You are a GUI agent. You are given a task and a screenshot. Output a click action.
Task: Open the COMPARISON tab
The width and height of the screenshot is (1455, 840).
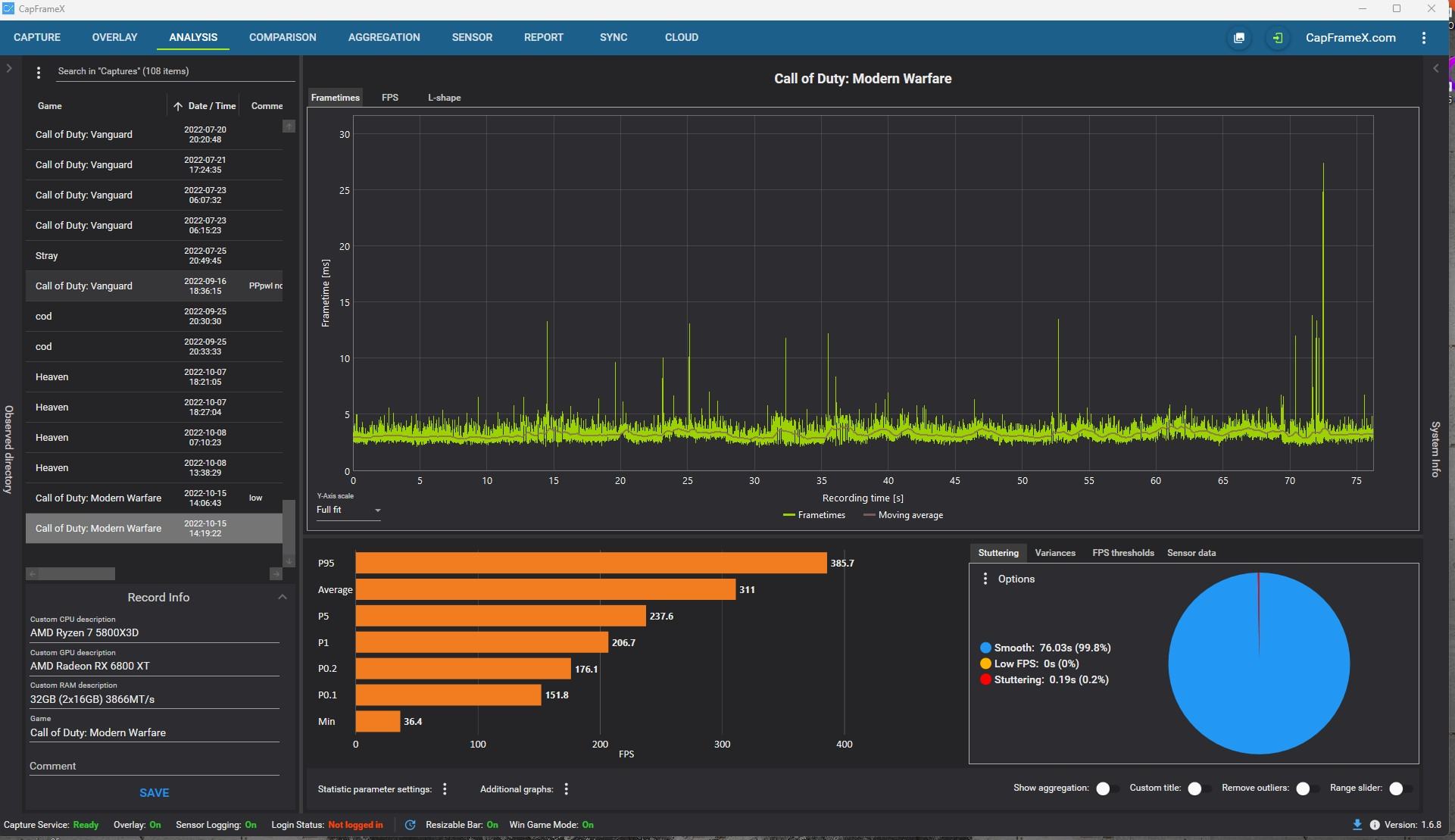point(283,37)
